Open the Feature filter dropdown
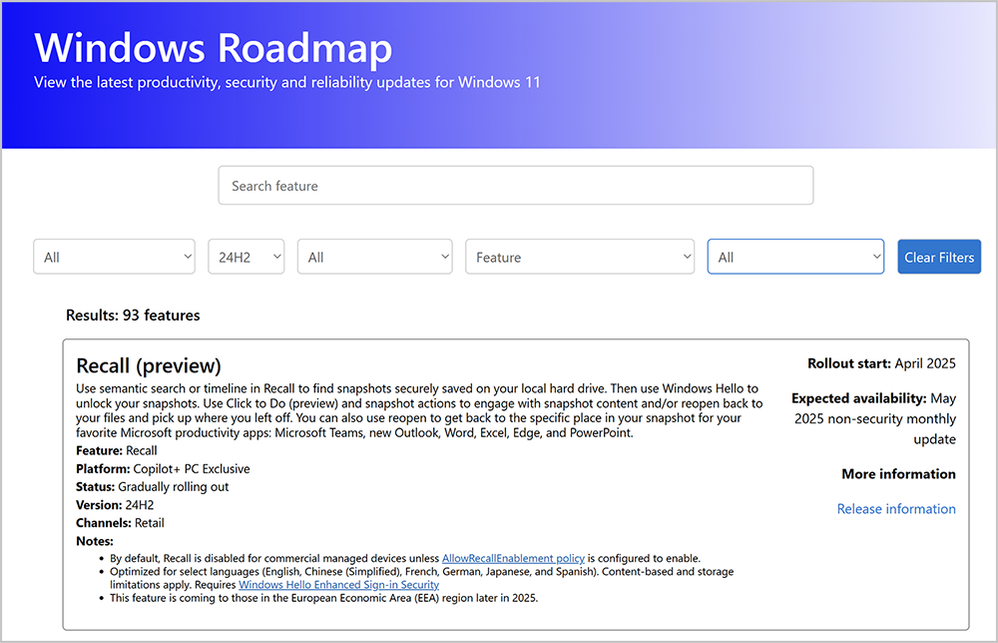The height and width of the screenshot is (643, 998). [x=580, y=257]
